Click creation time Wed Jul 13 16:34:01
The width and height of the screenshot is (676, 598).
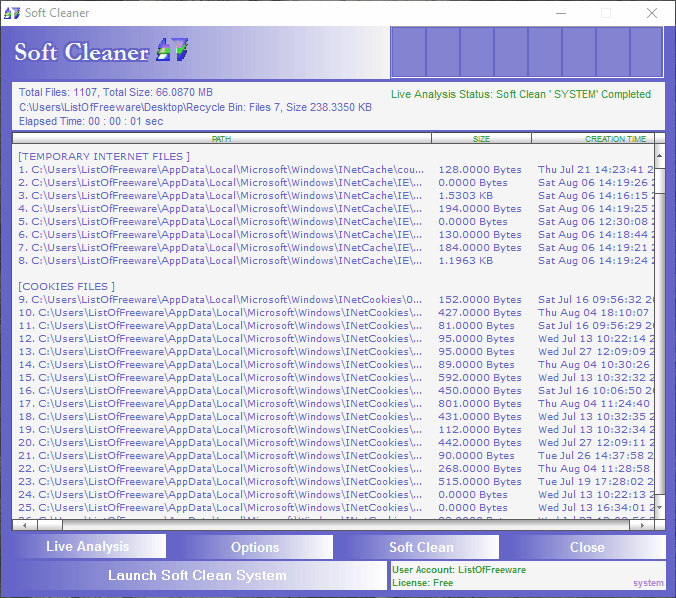596,507
